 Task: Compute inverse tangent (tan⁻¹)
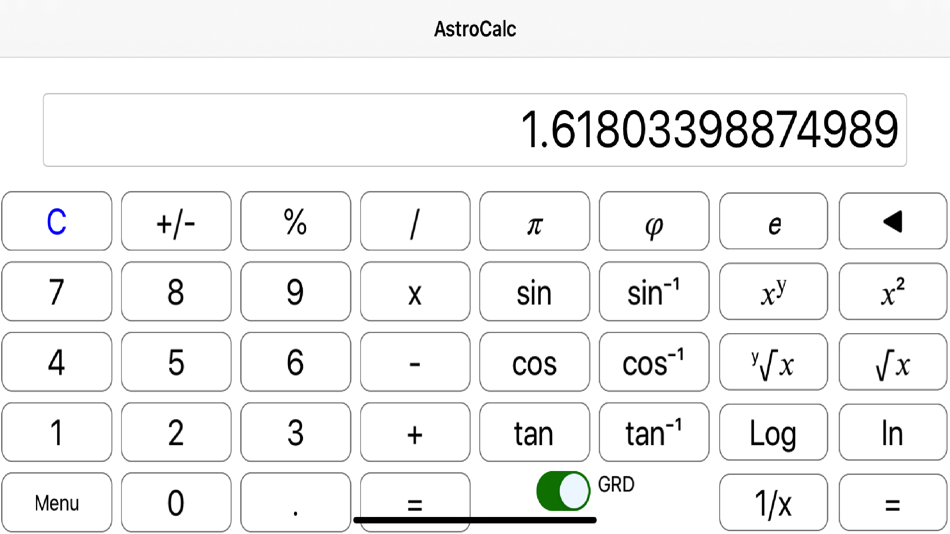point(654,432)
